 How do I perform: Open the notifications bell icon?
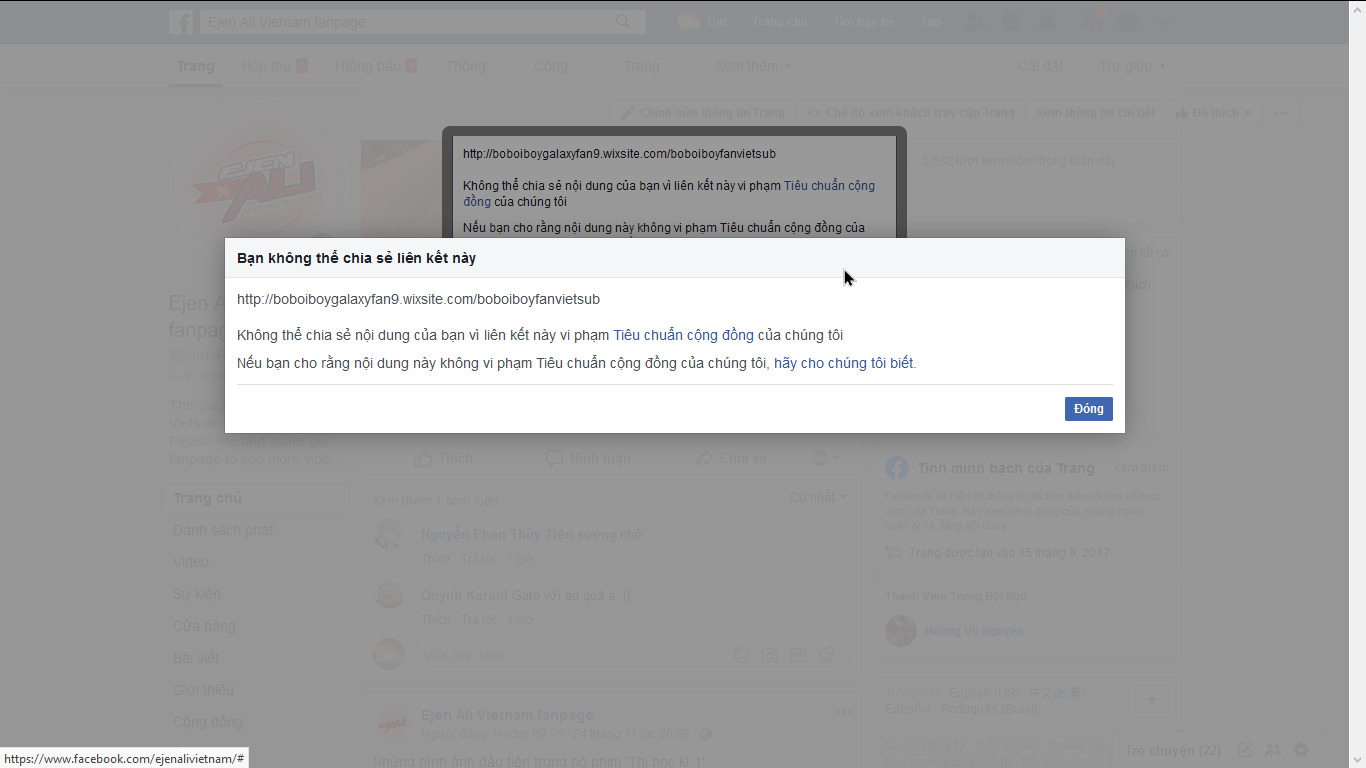tap(1047, 22)
